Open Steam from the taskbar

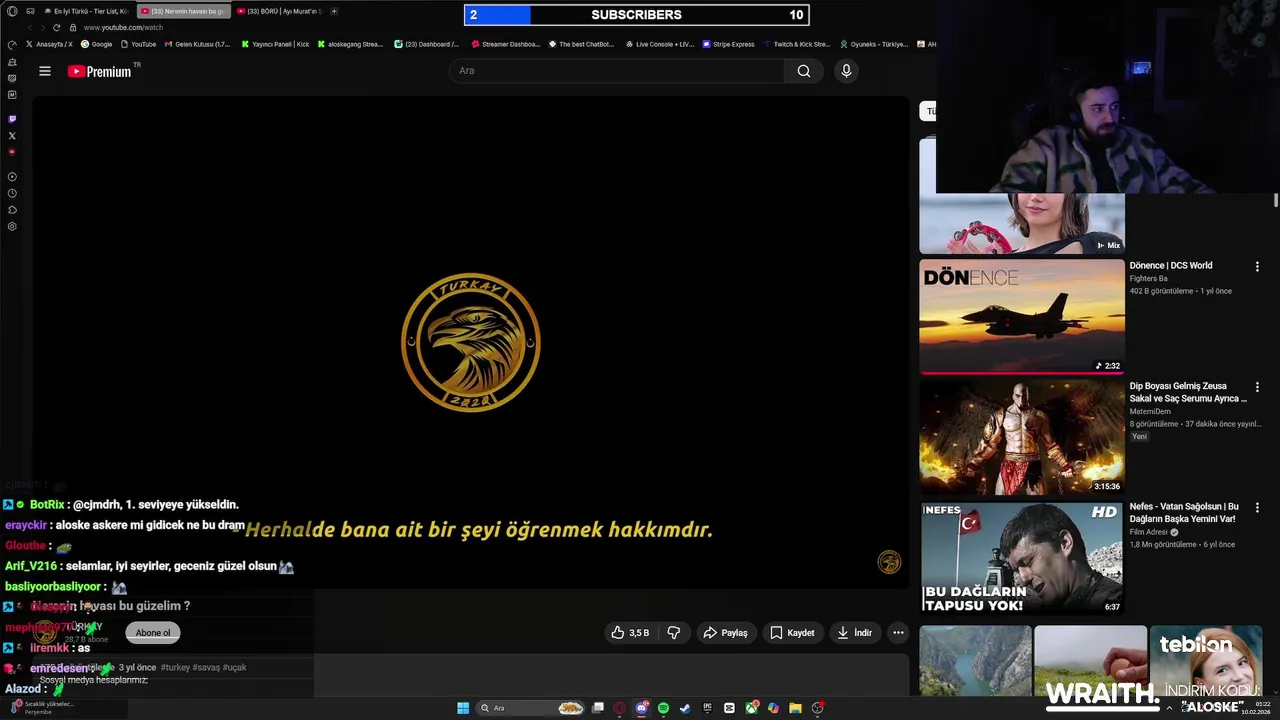tap(685, 708)
